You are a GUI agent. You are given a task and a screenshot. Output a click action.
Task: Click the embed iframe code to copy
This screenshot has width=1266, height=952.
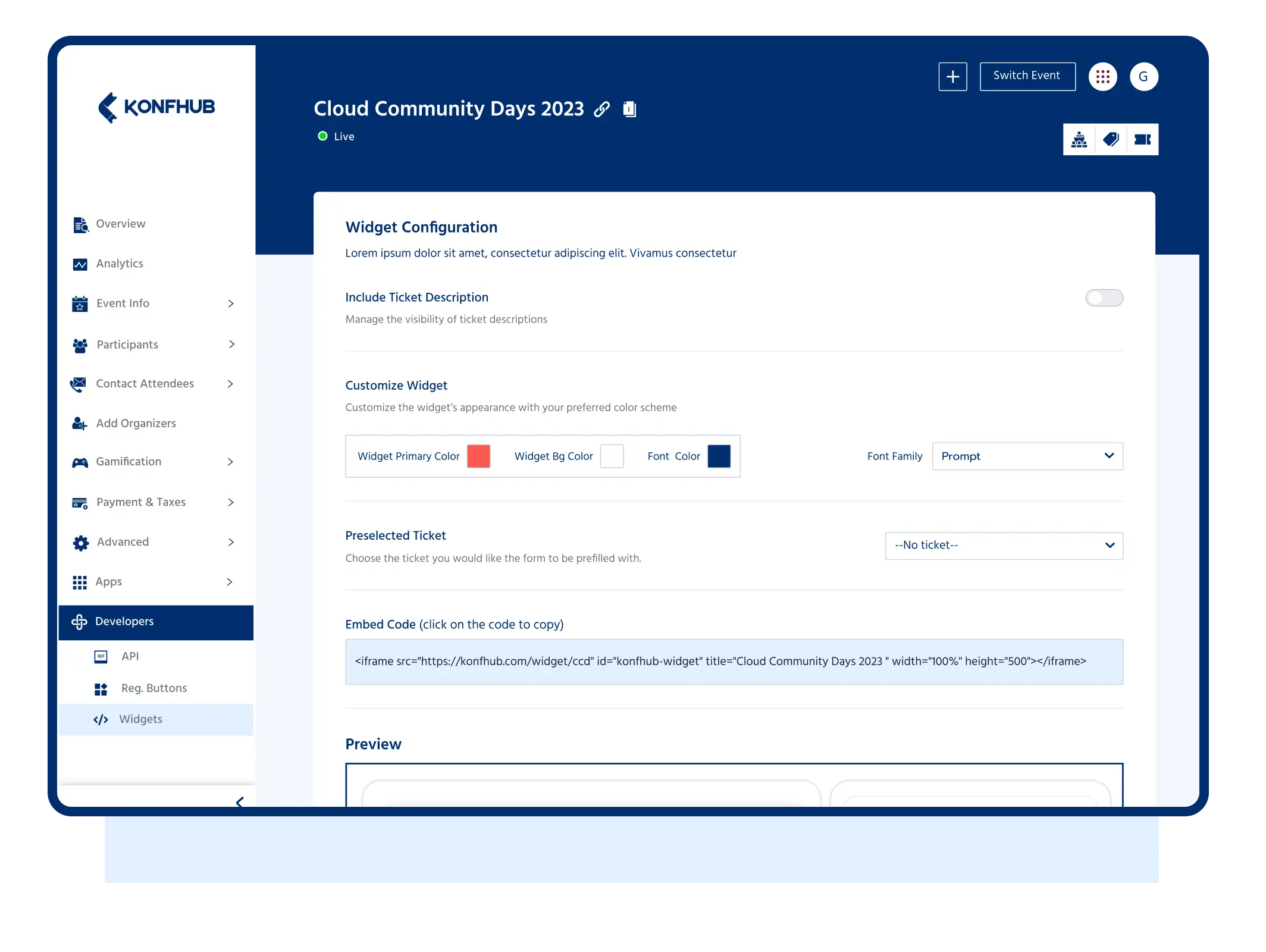pyautogui.click(x=734, y=662)
